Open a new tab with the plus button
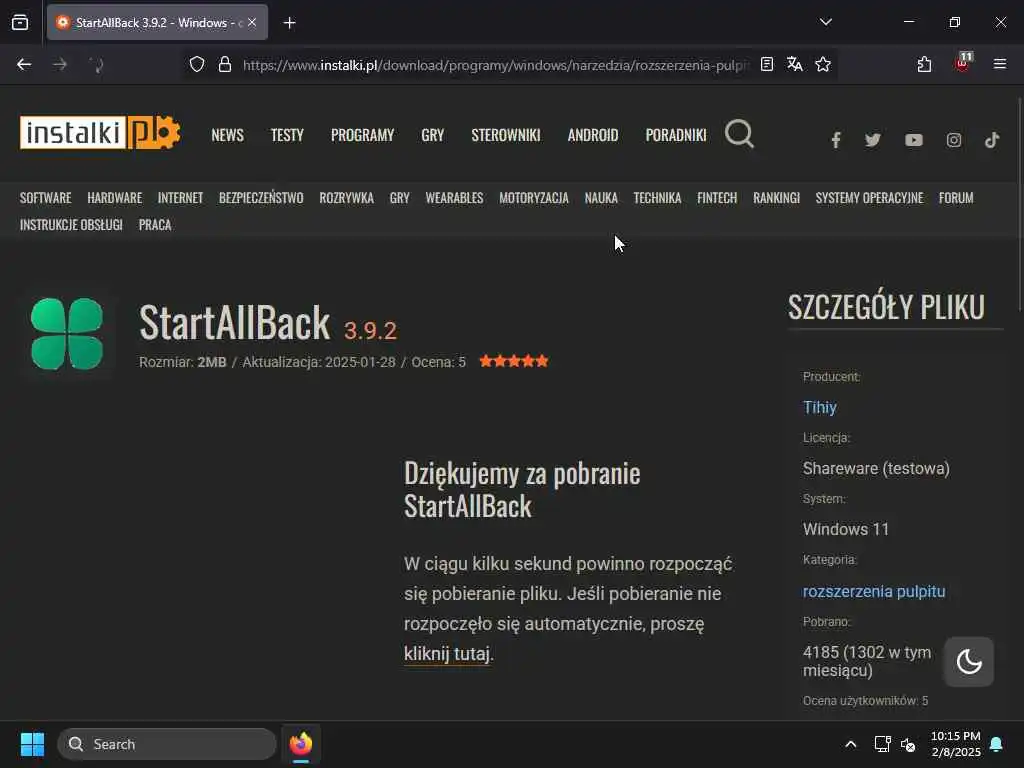This screenshot has height=768, width=1024. pos(289,23)
